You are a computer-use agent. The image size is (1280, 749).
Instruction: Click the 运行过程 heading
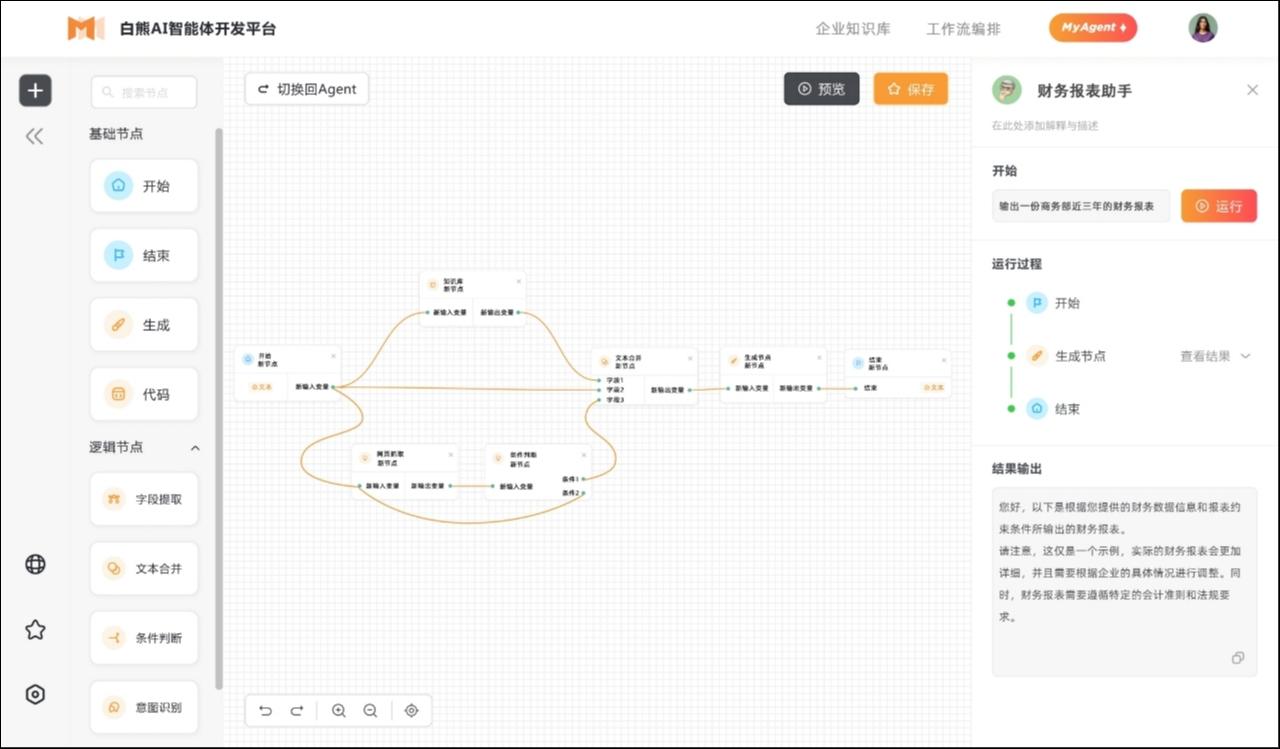click(1017, 264)
